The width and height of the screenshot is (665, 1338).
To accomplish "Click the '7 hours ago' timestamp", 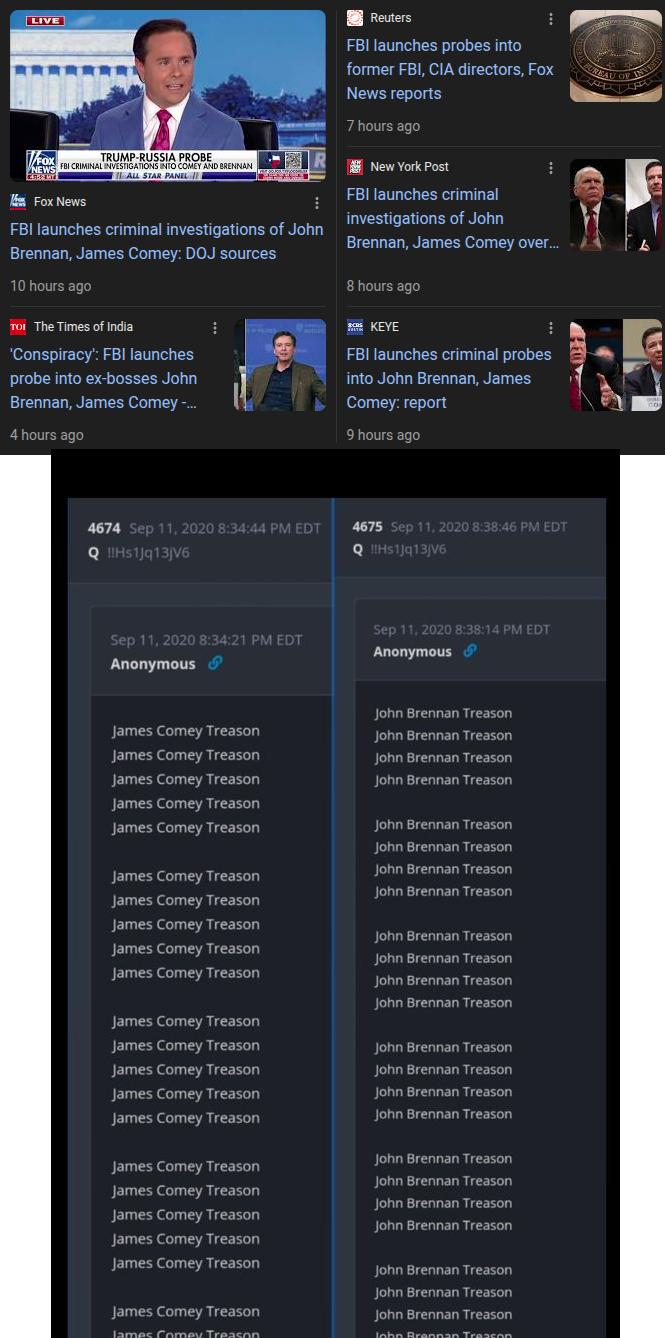I will coord(383,126).
